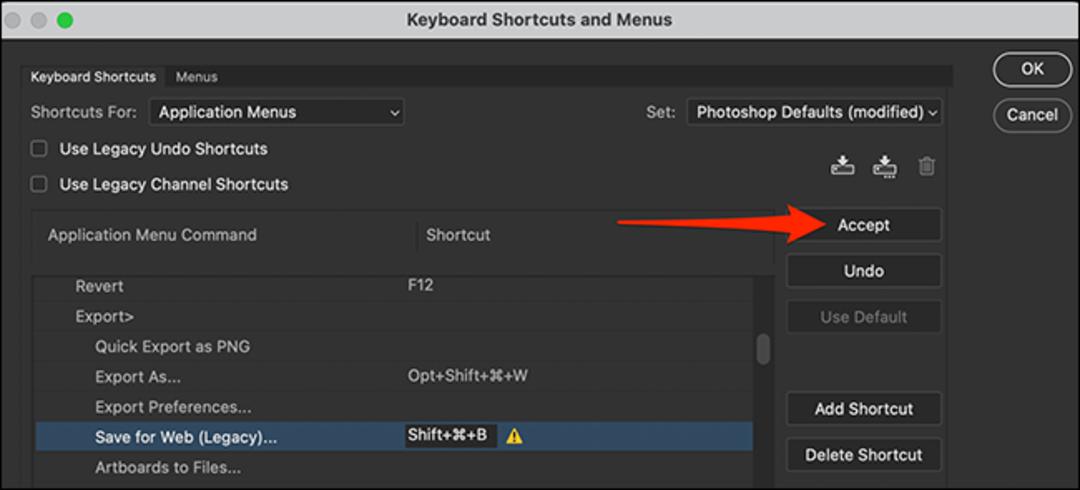Select the Export As... command row
Screen dimensions: 1080x490
pyautogui.click(x=394, y=376)
